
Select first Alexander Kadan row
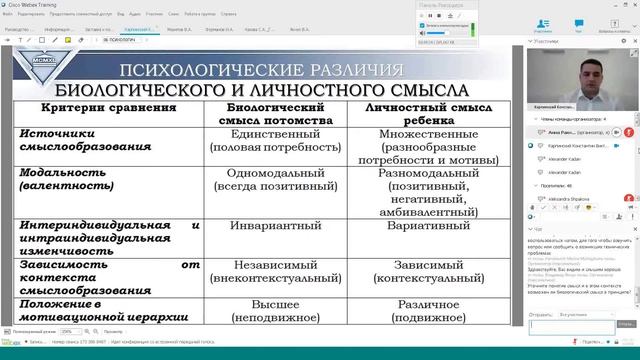point(564,159)
